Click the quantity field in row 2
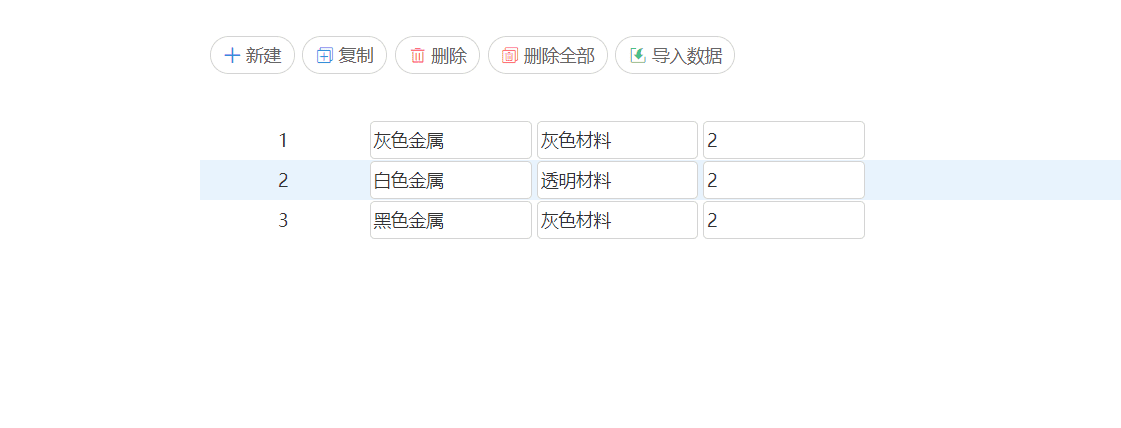 (784, 180)
